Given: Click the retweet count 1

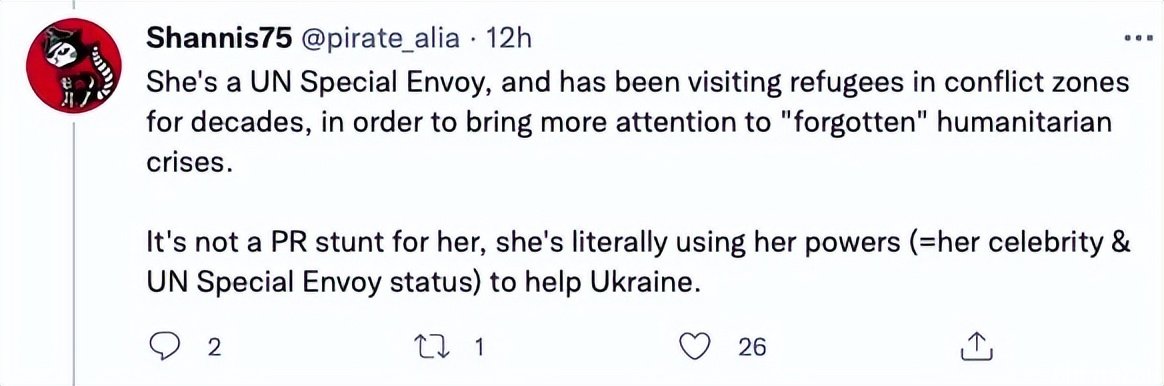Looking at the screenshot, I should 480,348.
